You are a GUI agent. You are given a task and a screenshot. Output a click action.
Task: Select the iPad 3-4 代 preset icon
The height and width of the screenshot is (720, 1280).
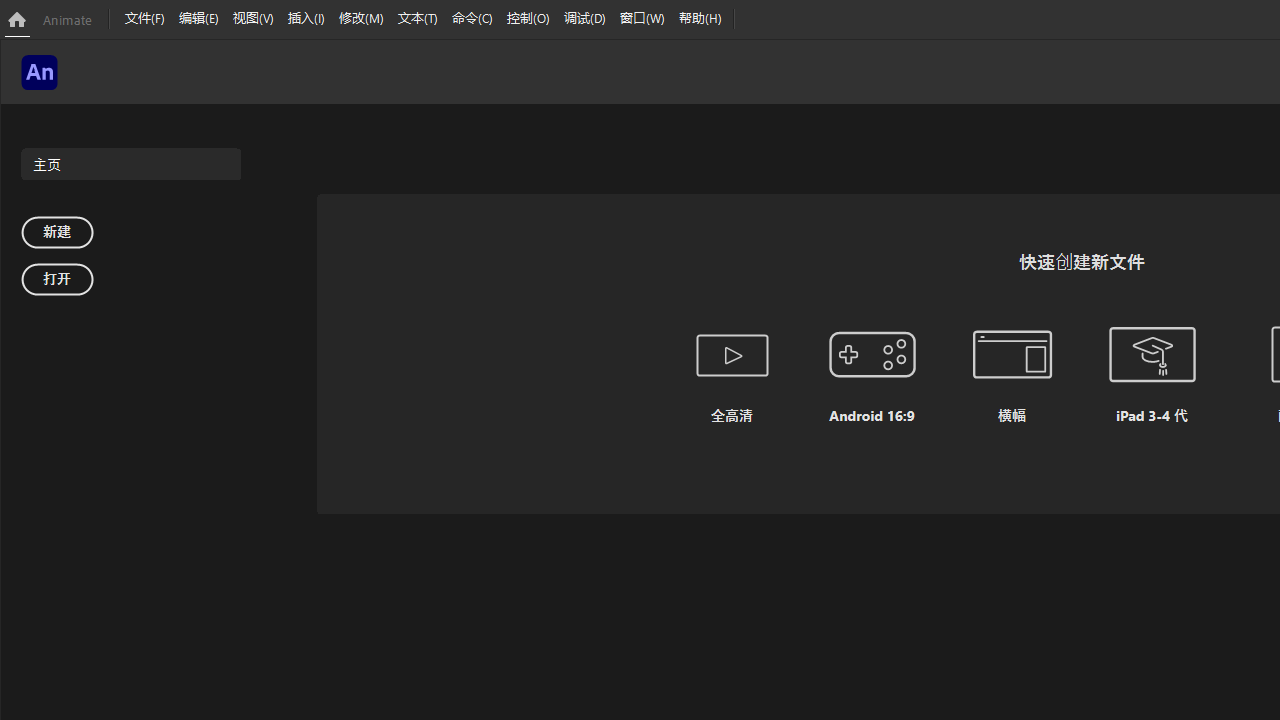(1151, 355)
